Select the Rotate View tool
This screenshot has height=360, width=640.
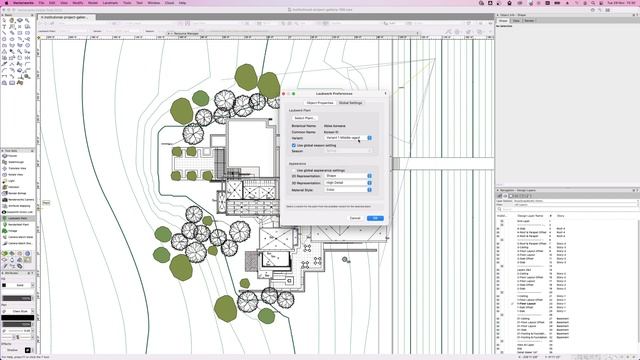[x=16, y=175]
